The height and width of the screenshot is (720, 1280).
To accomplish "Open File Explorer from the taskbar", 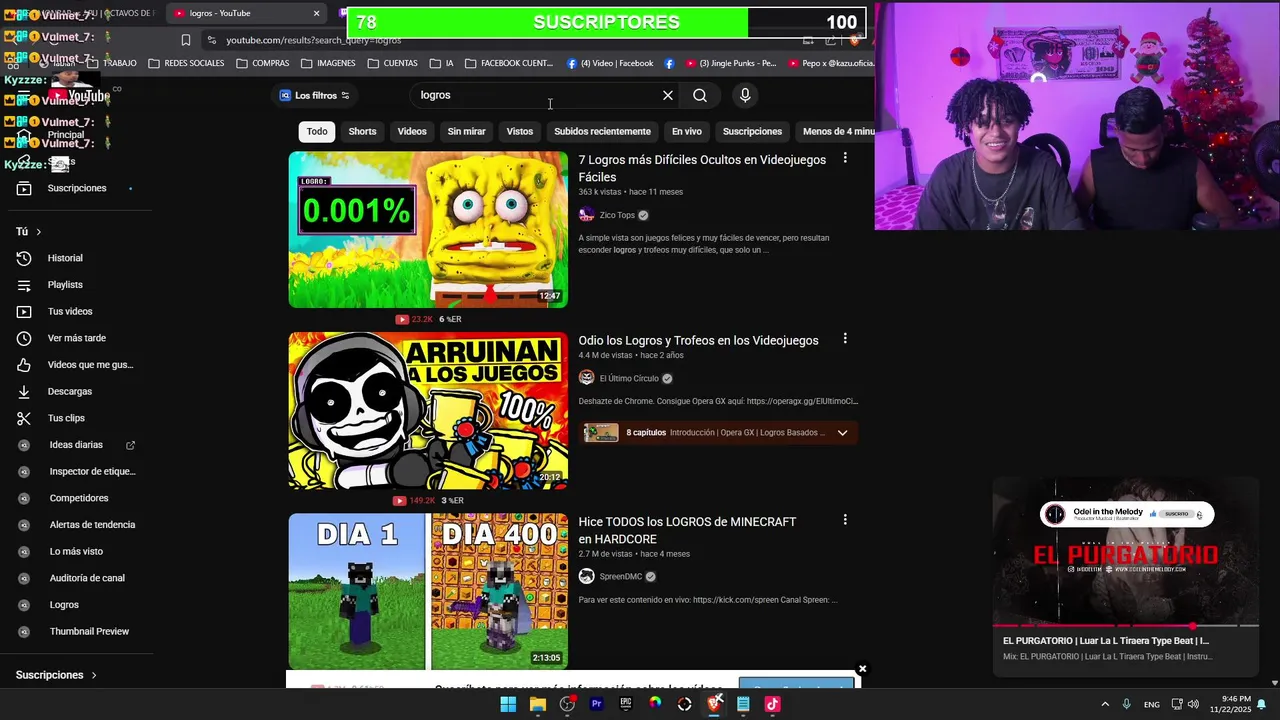I will [x=538, y=704].
